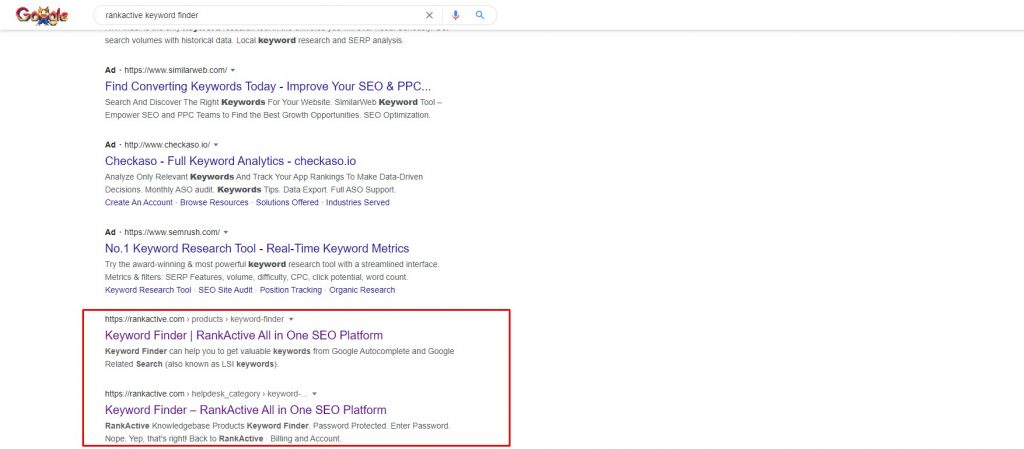The width and height of the screenshot is (1024, 449).
Task: Clear the search query with the X icon
Action: tap(429, 15)
